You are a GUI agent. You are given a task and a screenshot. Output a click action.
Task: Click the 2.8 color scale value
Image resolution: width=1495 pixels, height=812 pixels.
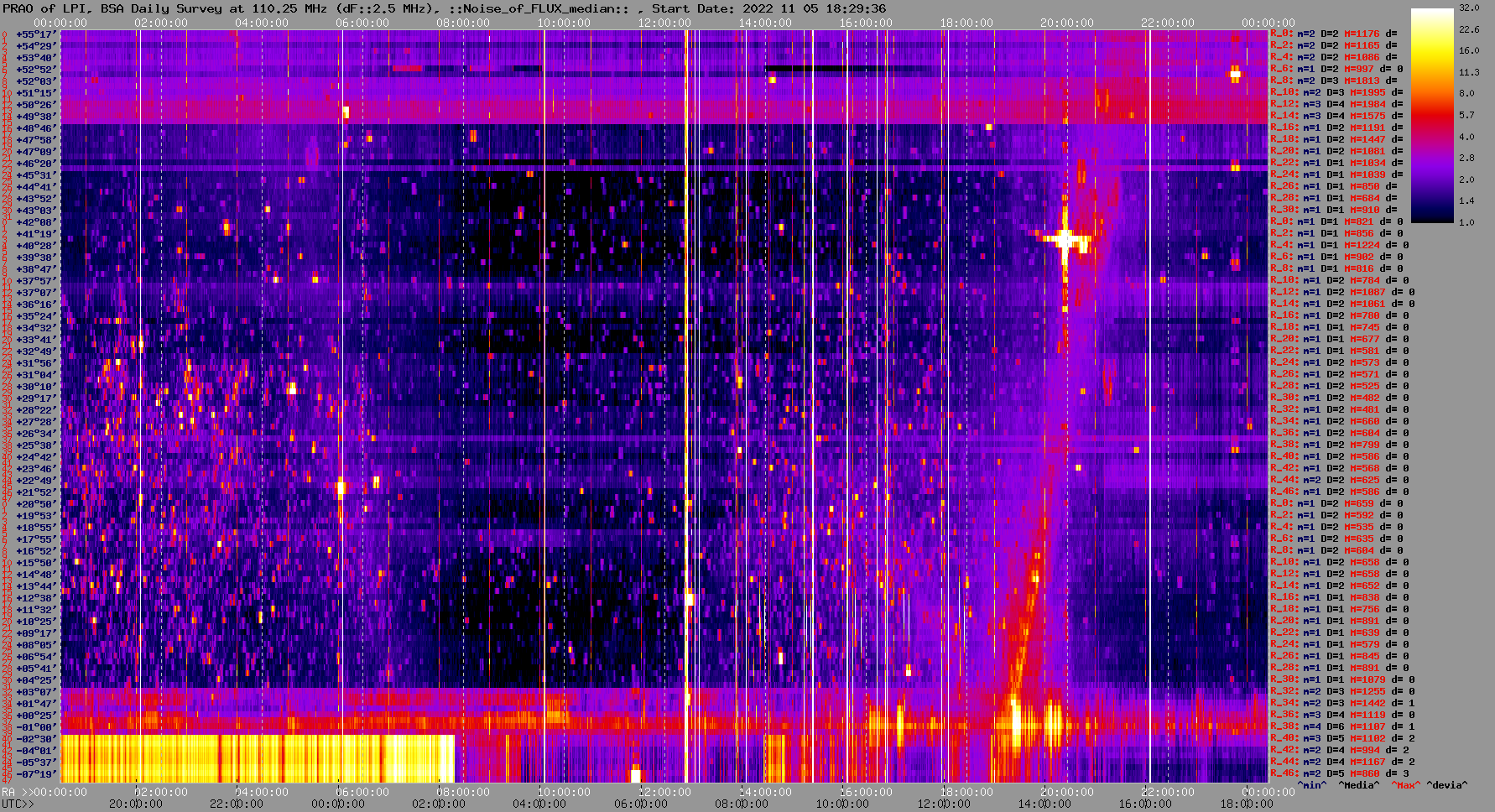pos(1466,158)
